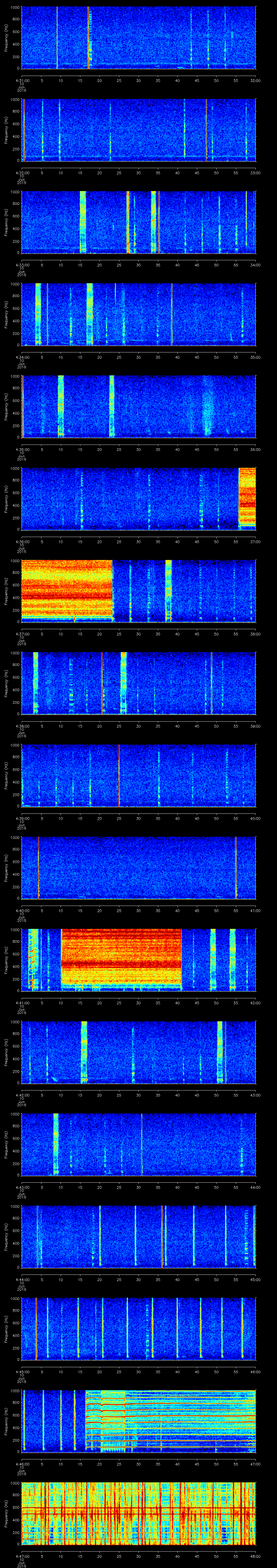The width and height of the screenshot is (277, 1568).
Task: Click the 4:46:00 start time label
Action: click(x=22, y=1463)
